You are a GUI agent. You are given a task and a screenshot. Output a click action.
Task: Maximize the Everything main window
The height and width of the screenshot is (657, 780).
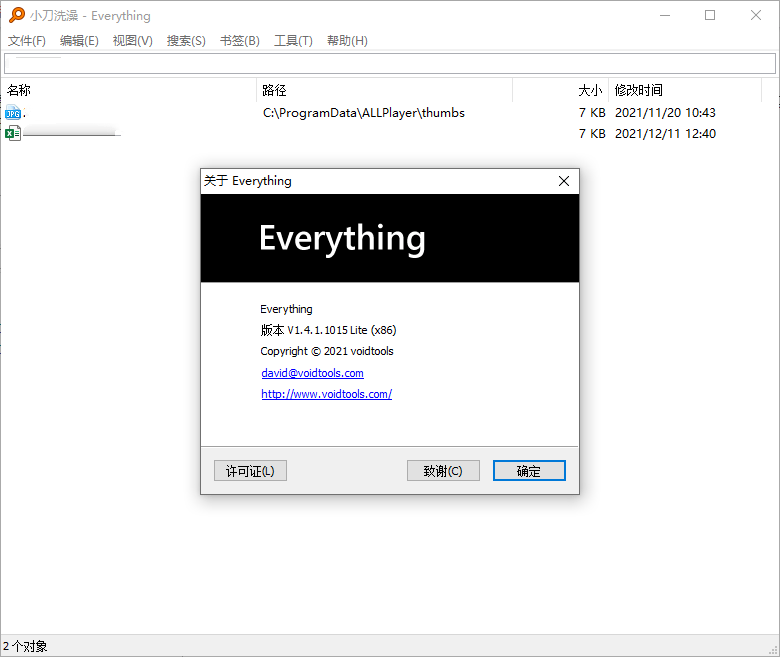point(709,15)
